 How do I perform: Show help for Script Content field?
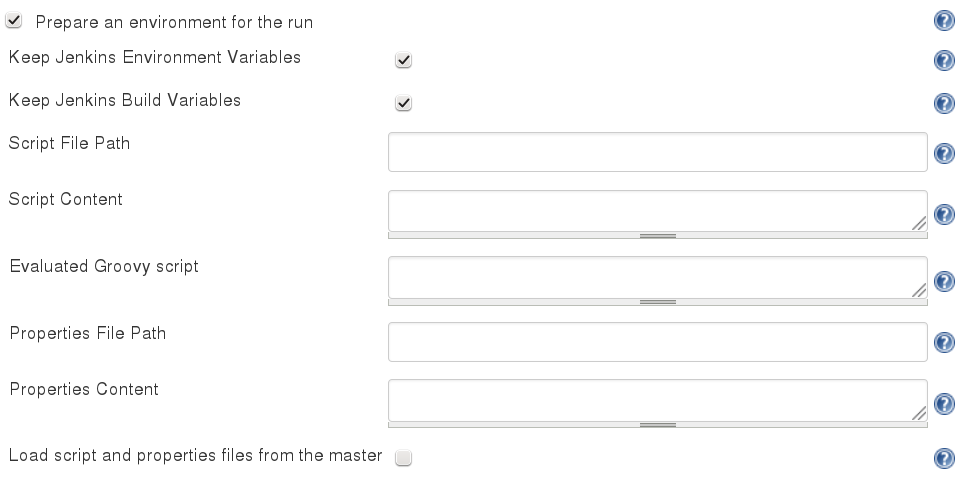tap(943, 215)
